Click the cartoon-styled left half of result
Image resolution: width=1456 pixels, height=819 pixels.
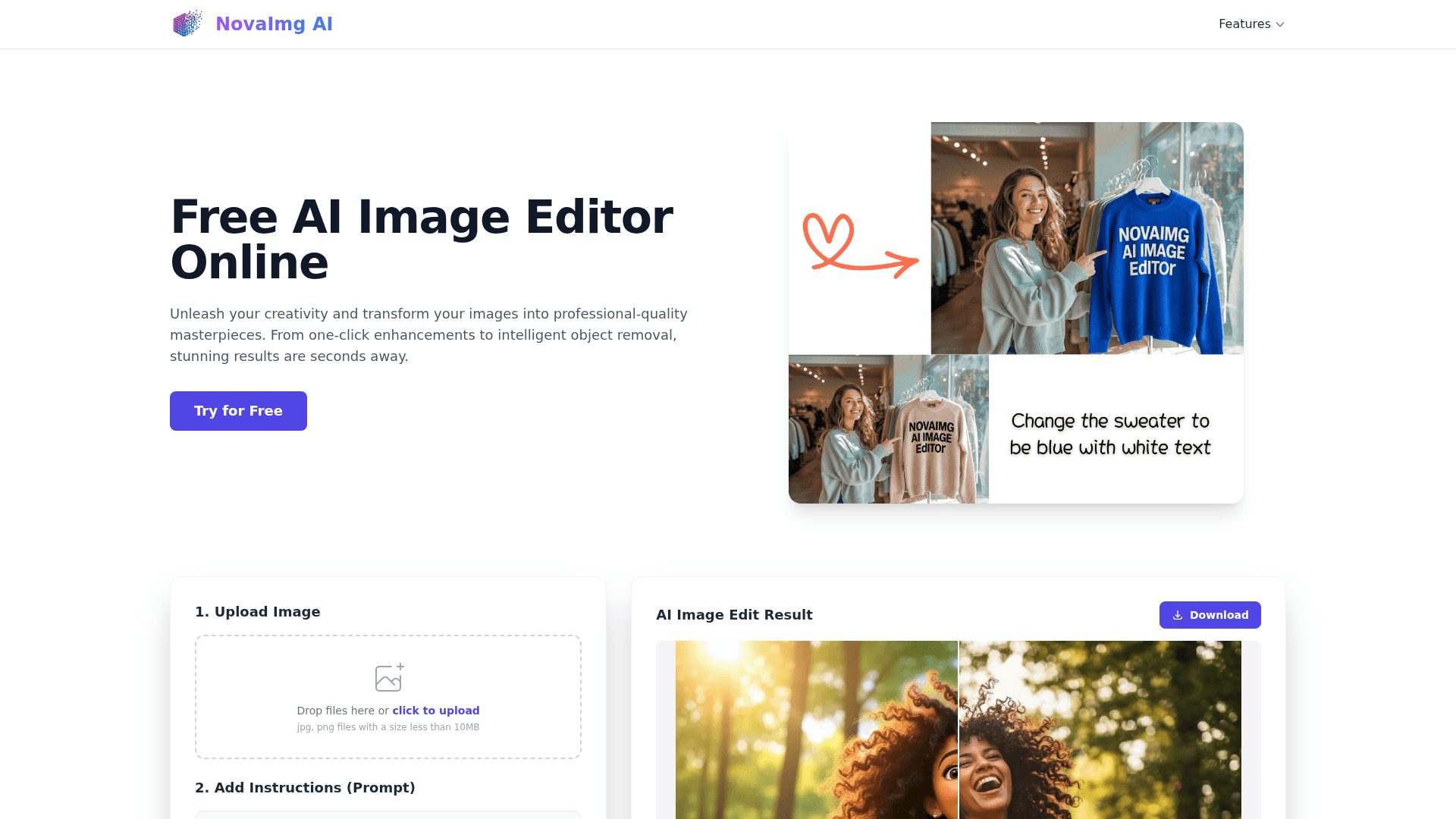pos(816,728)
